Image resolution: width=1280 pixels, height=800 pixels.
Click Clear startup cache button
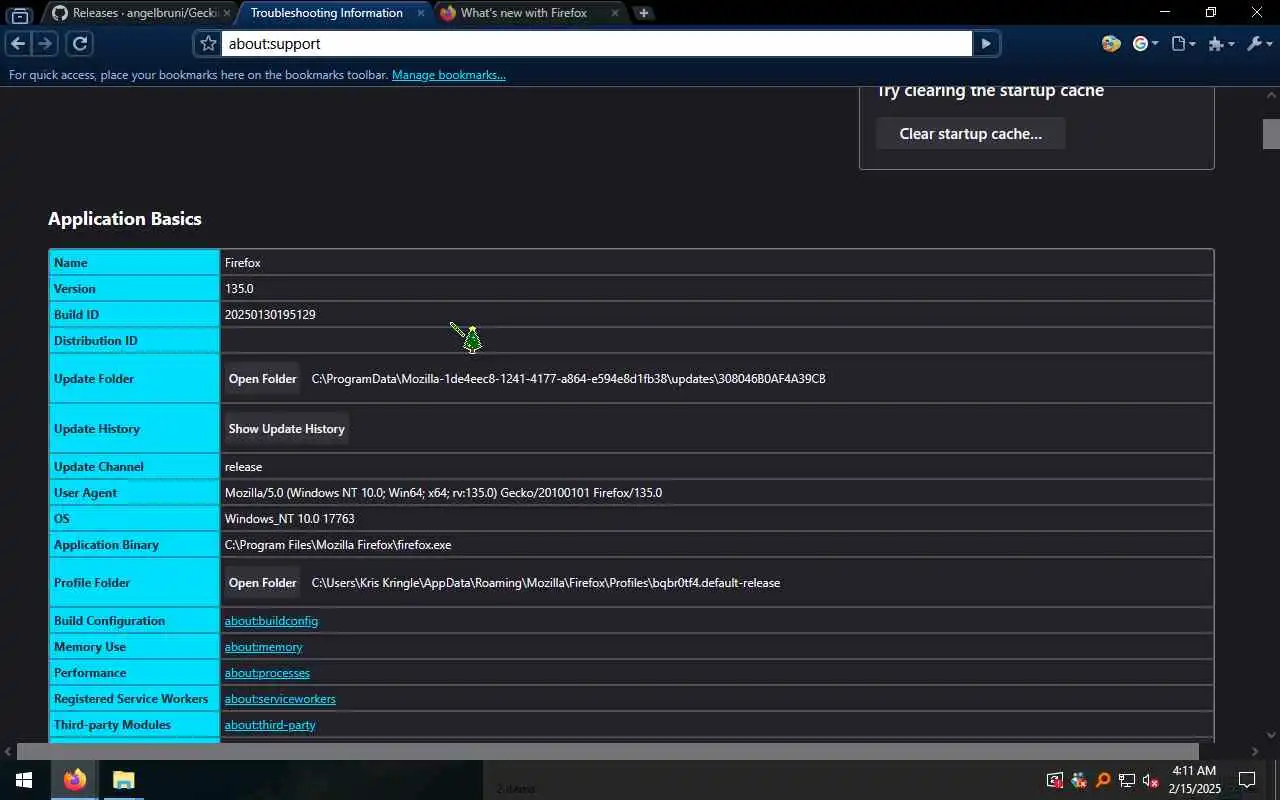click(x=970, y=133)
